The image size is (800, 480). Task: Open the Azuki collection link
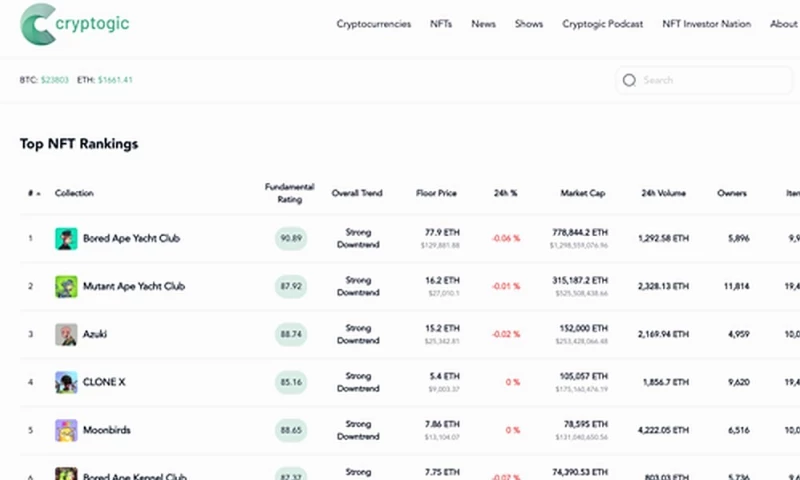pyautogui.click(x=95, y=334)
